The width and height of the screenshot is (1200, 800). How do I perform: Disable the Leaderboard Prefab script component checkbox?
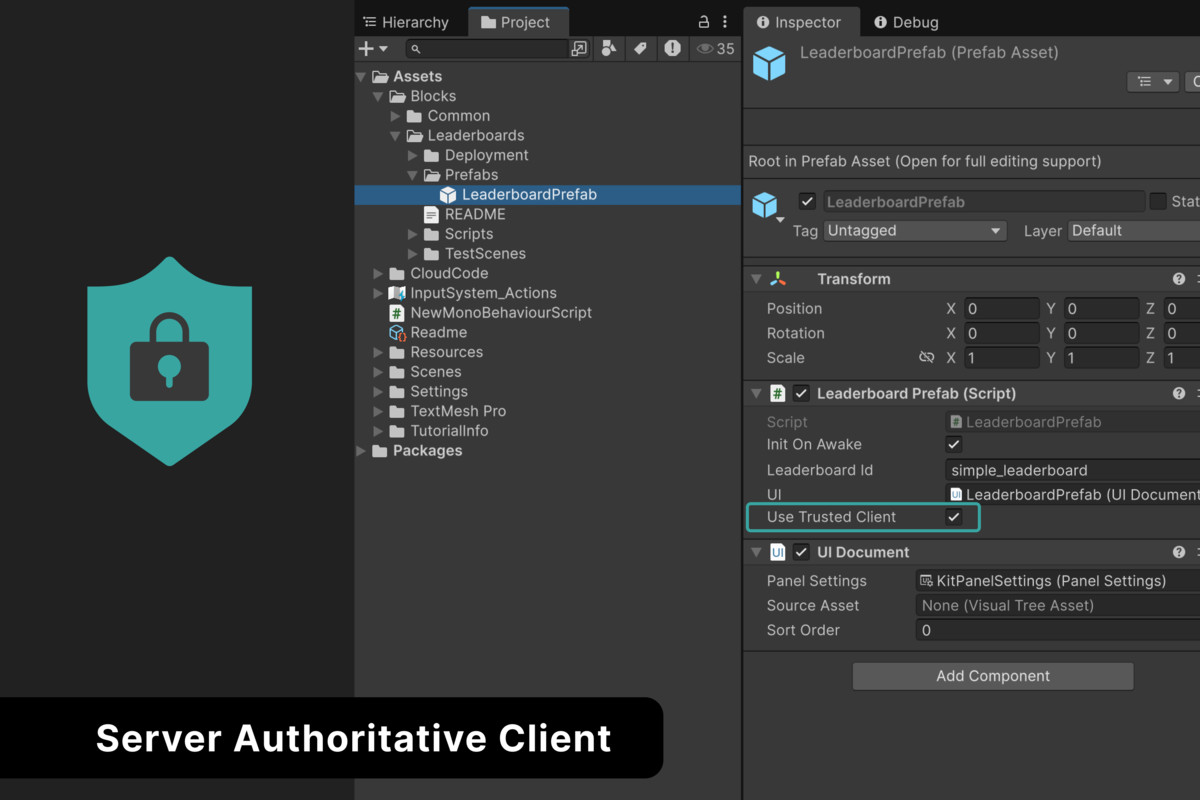pos(801,394)
